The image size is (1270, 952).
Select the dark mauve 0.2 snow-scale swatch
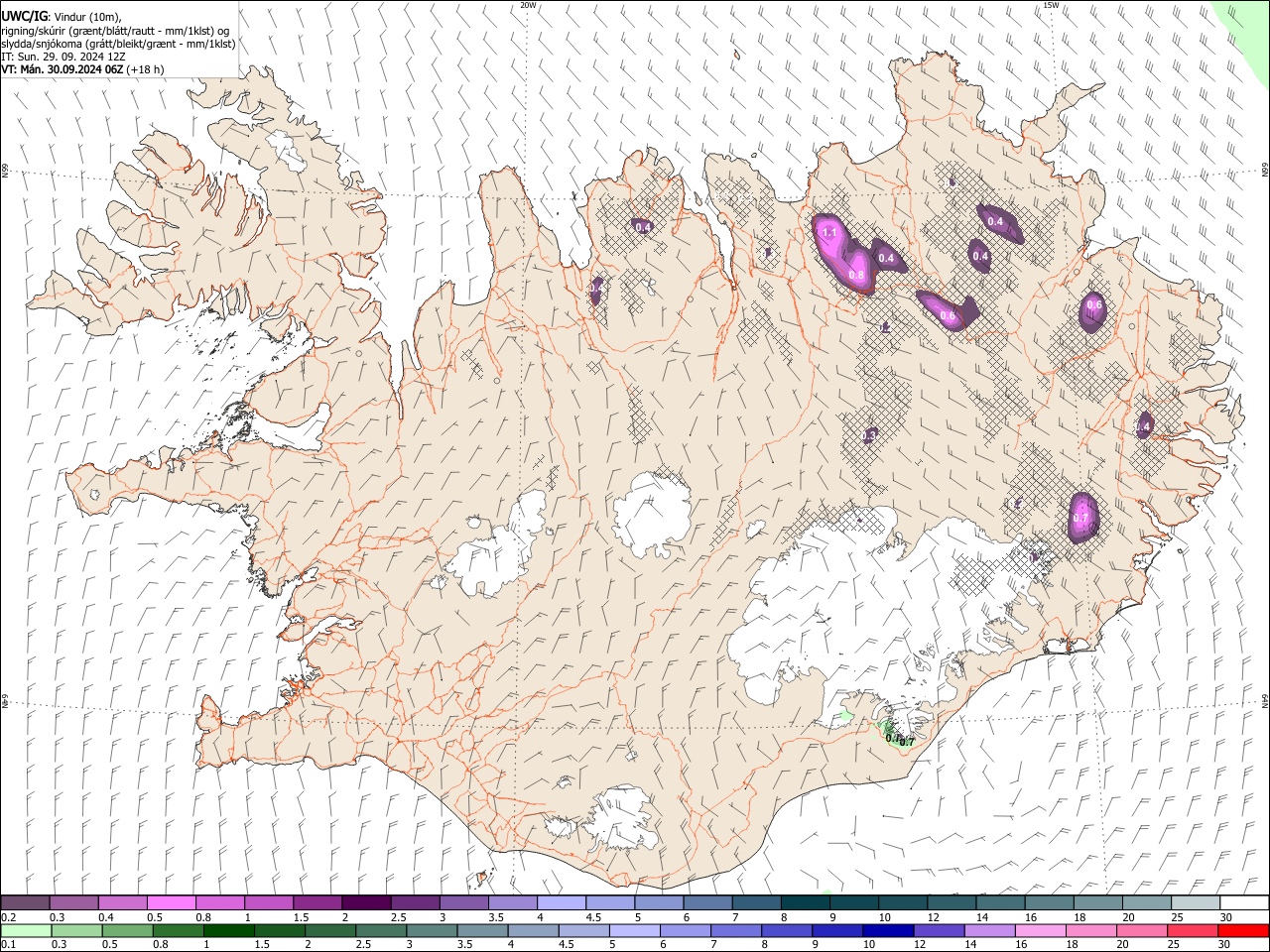click(25, 903)
